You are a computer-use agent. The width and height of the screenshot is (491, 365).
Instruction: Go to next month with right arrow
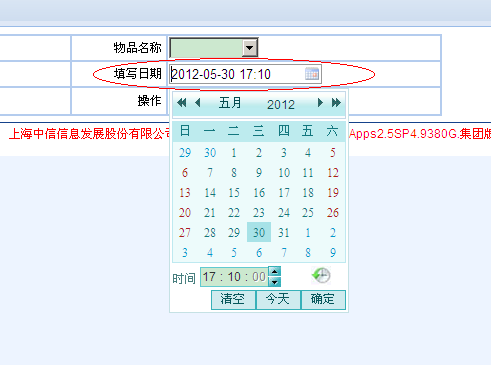coord(320,103)
